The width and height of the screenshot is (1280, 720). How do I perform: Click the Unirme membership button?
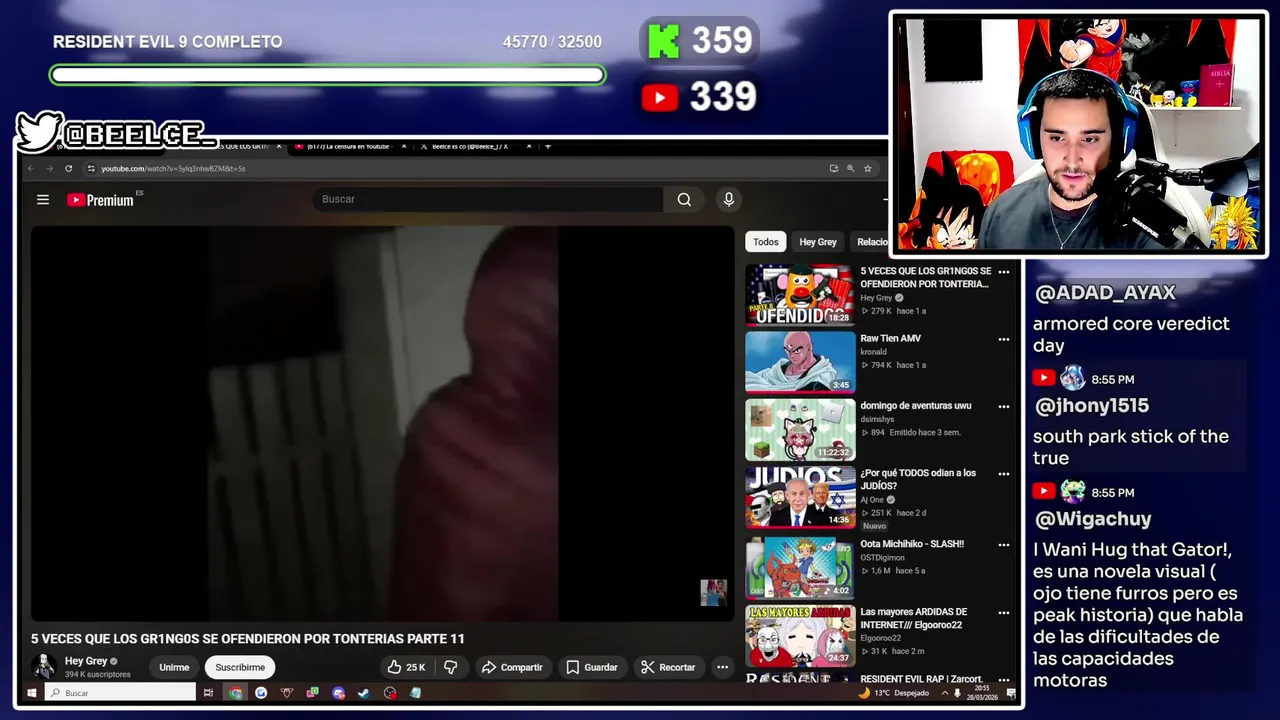pos(174,667)
